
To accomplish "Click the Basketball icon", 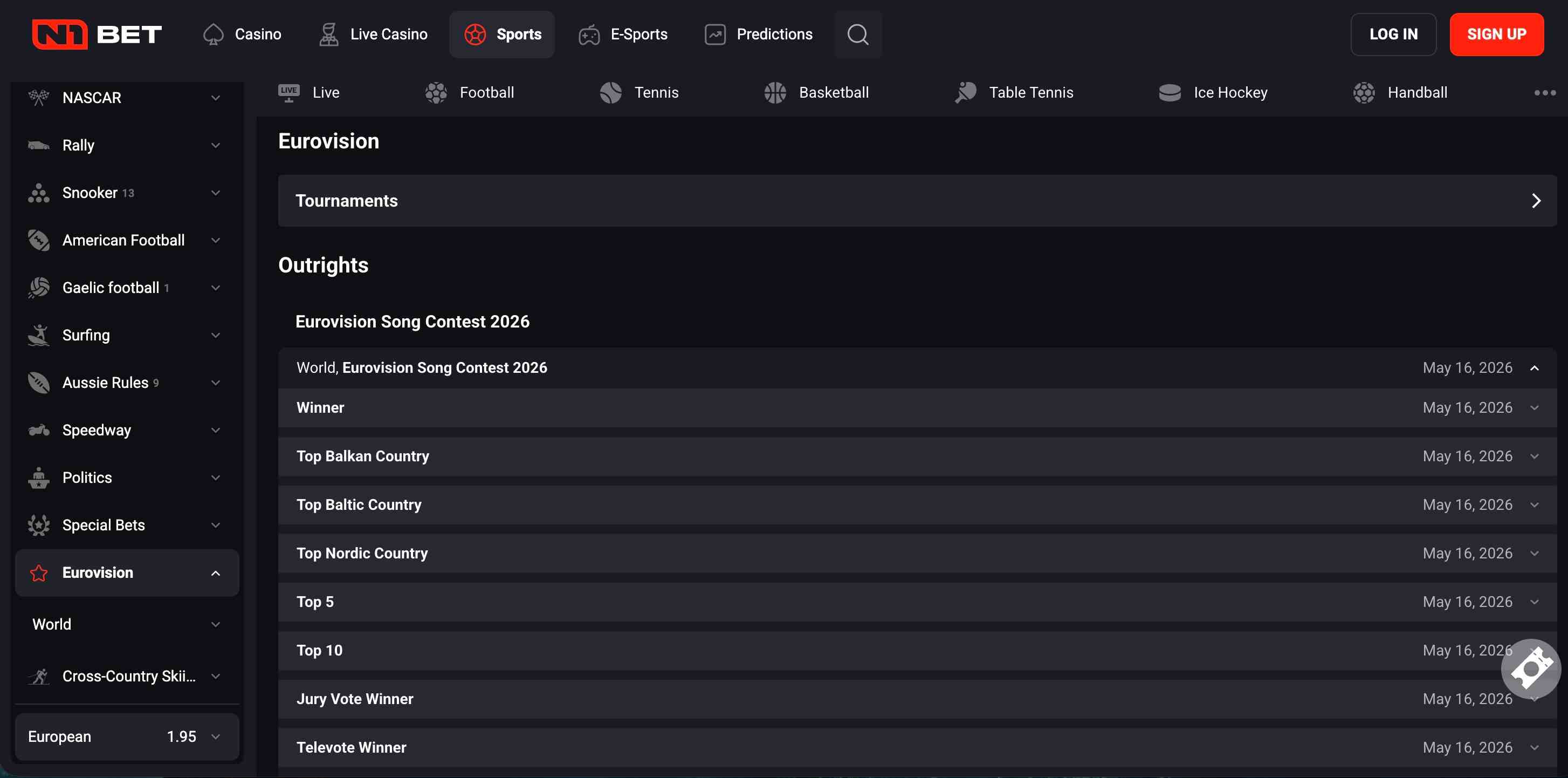I will pyautogui.click(x=775, y=93).
